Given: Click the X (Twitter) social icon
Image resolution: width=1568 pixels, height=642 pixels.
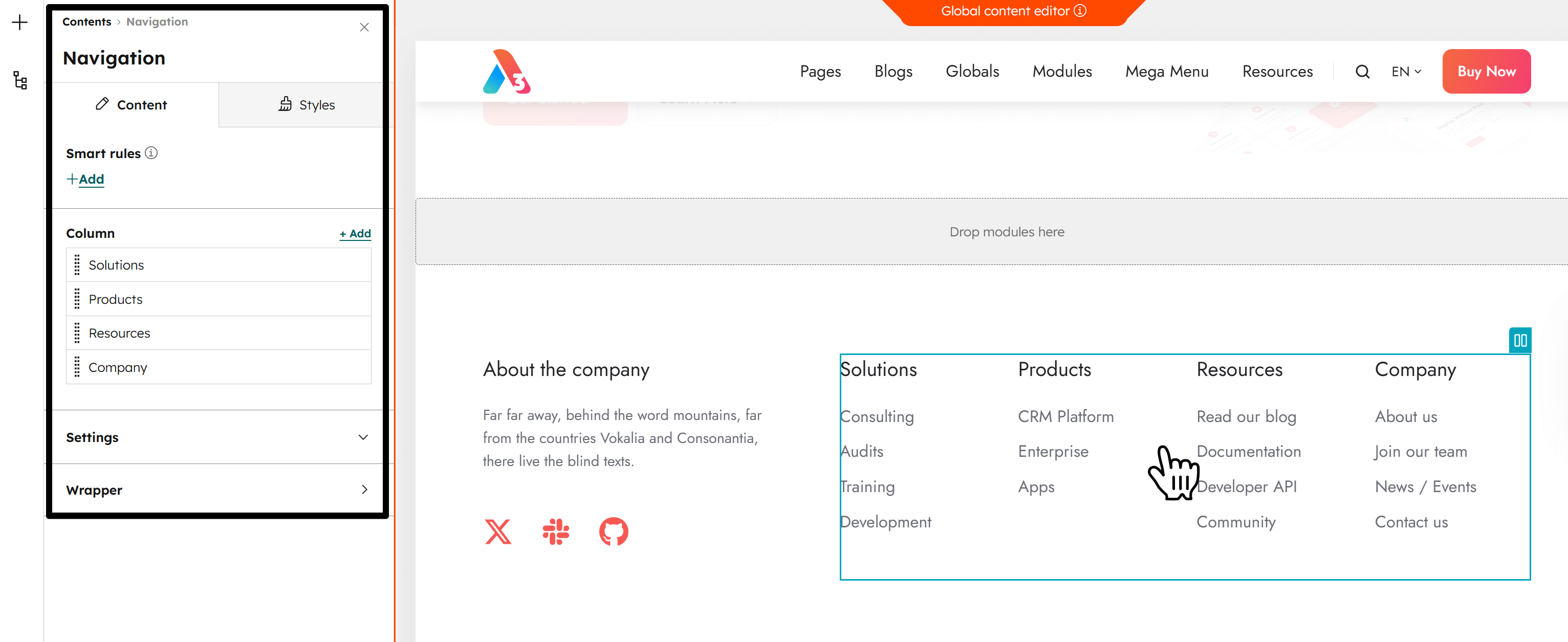Looking at the screenshot, I should [498, 531].
